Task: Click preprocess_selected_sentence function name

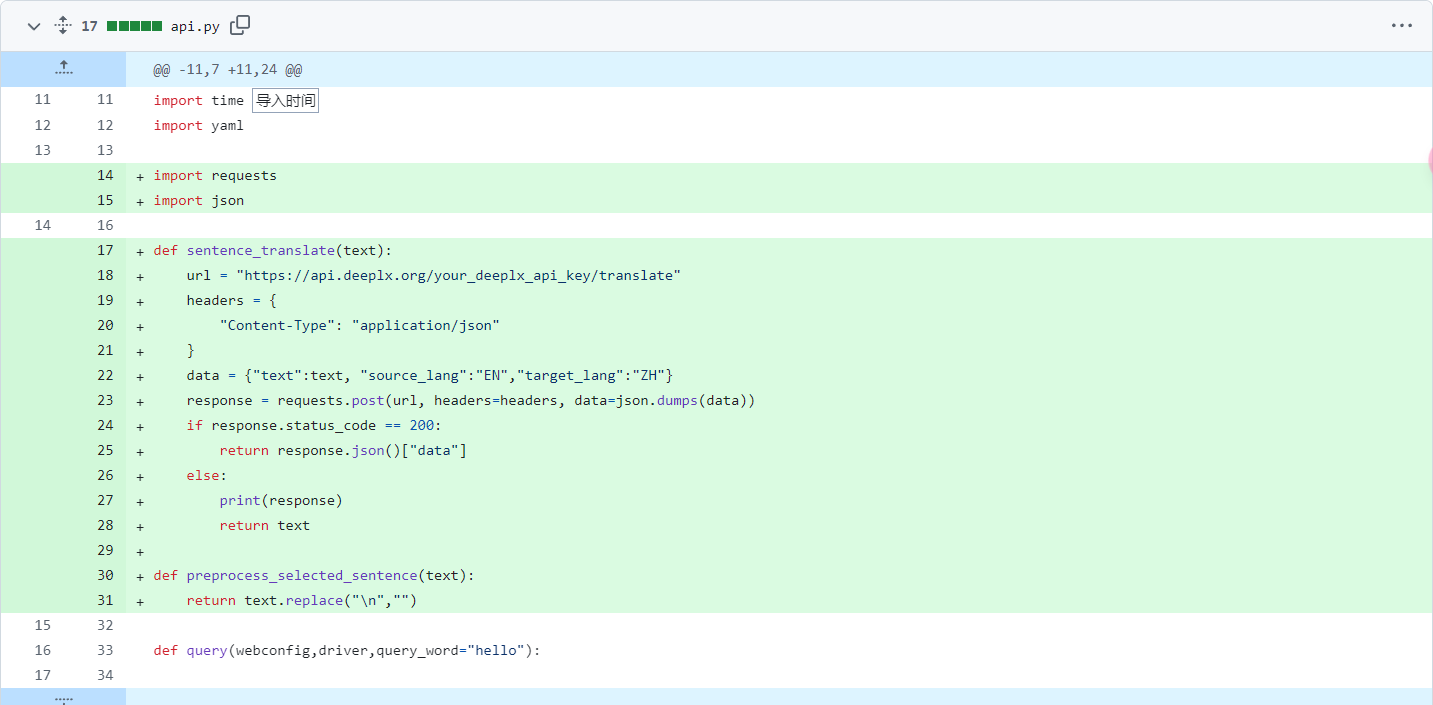Action: pyautogui.click(x=300, y=576)
